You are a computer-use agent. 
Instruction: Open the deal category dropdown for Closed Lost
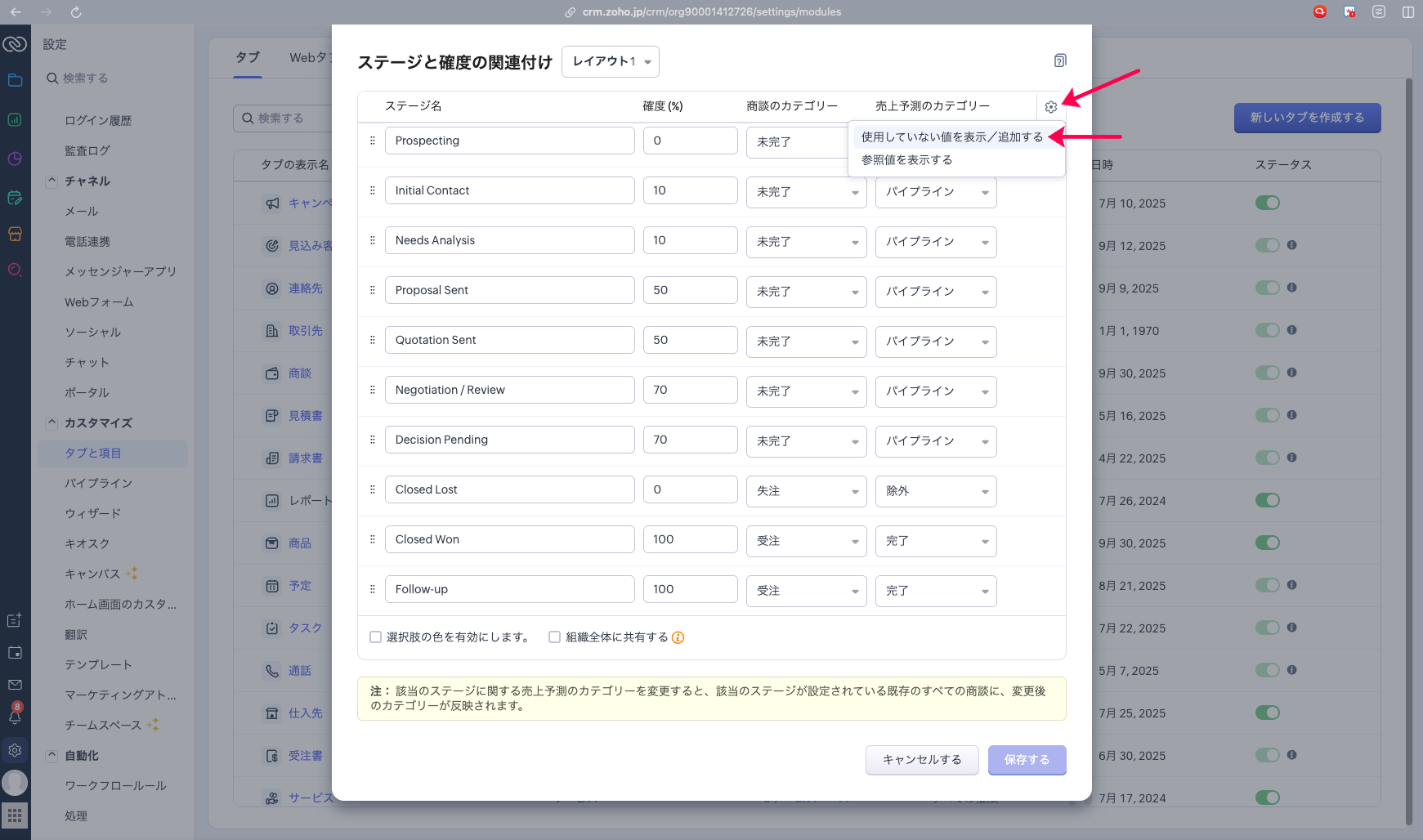805,491
